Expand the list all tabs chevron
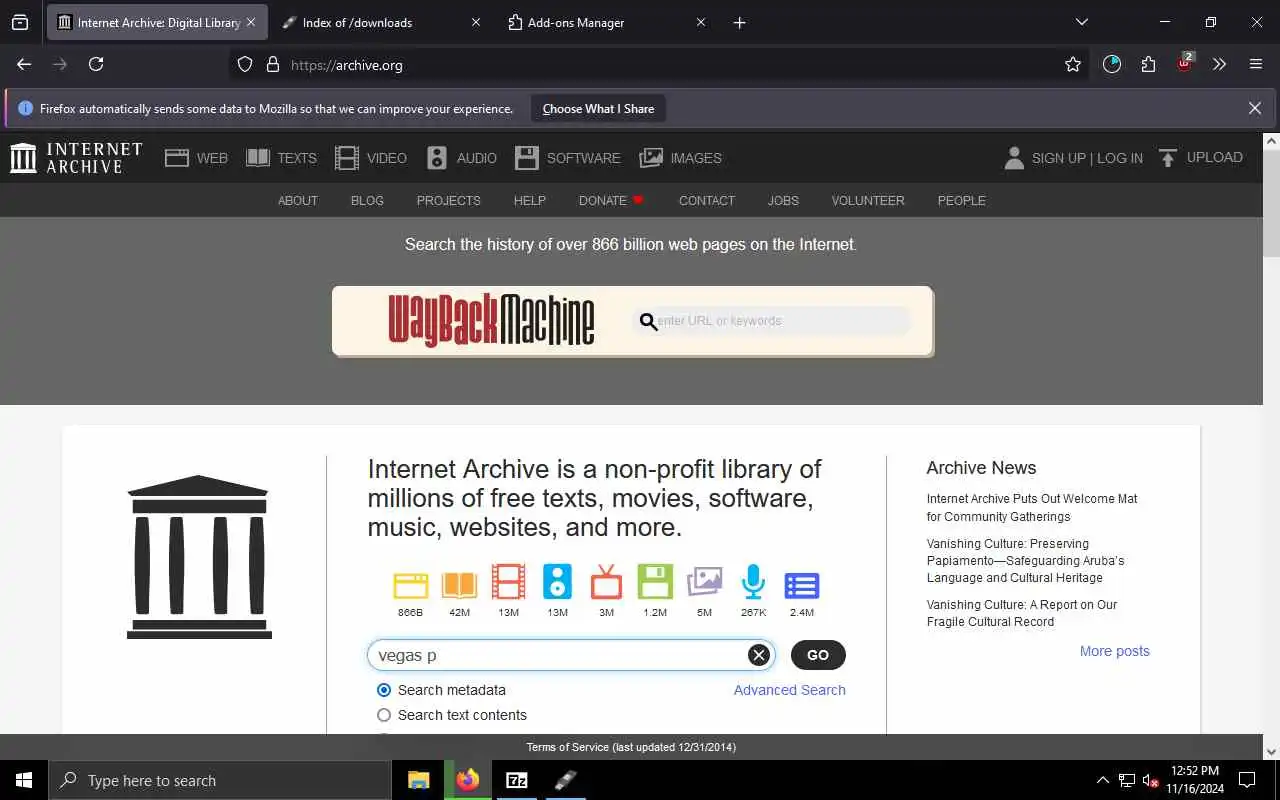 (x=1081, y=22)
